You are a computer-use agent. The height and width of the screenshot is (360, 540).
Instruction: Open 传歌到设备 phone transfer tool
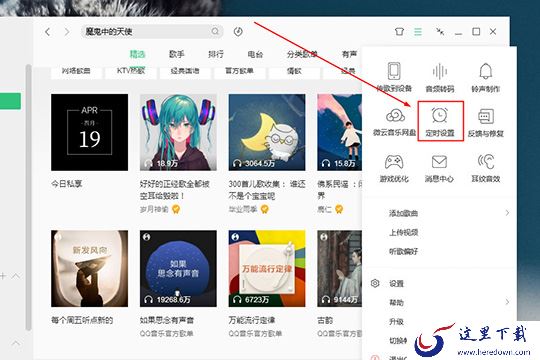pos(394,77)
